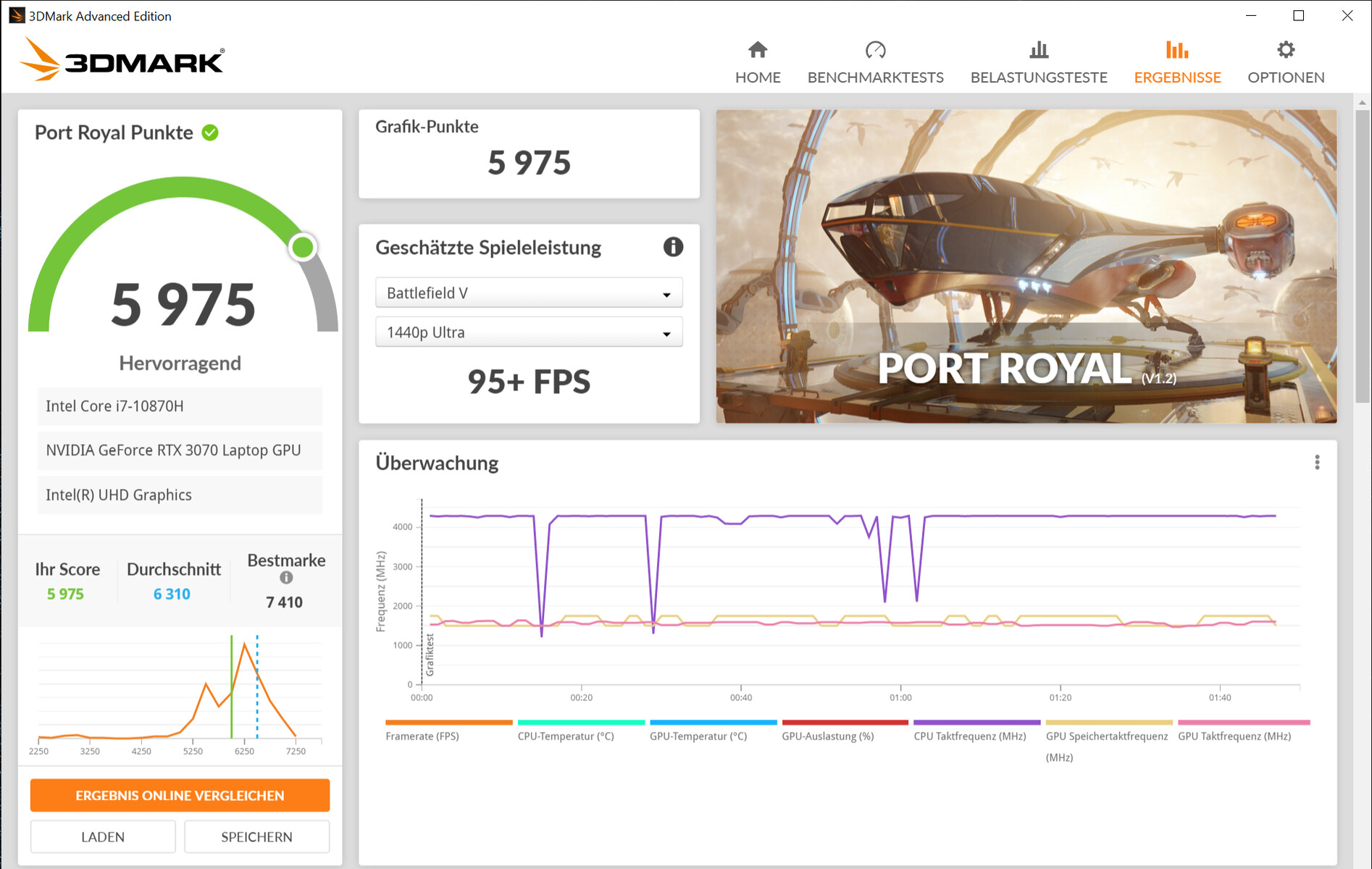1372x869 pixels.
Task: Expand the Battlefield V game dropdown
Action: (529, 293)
